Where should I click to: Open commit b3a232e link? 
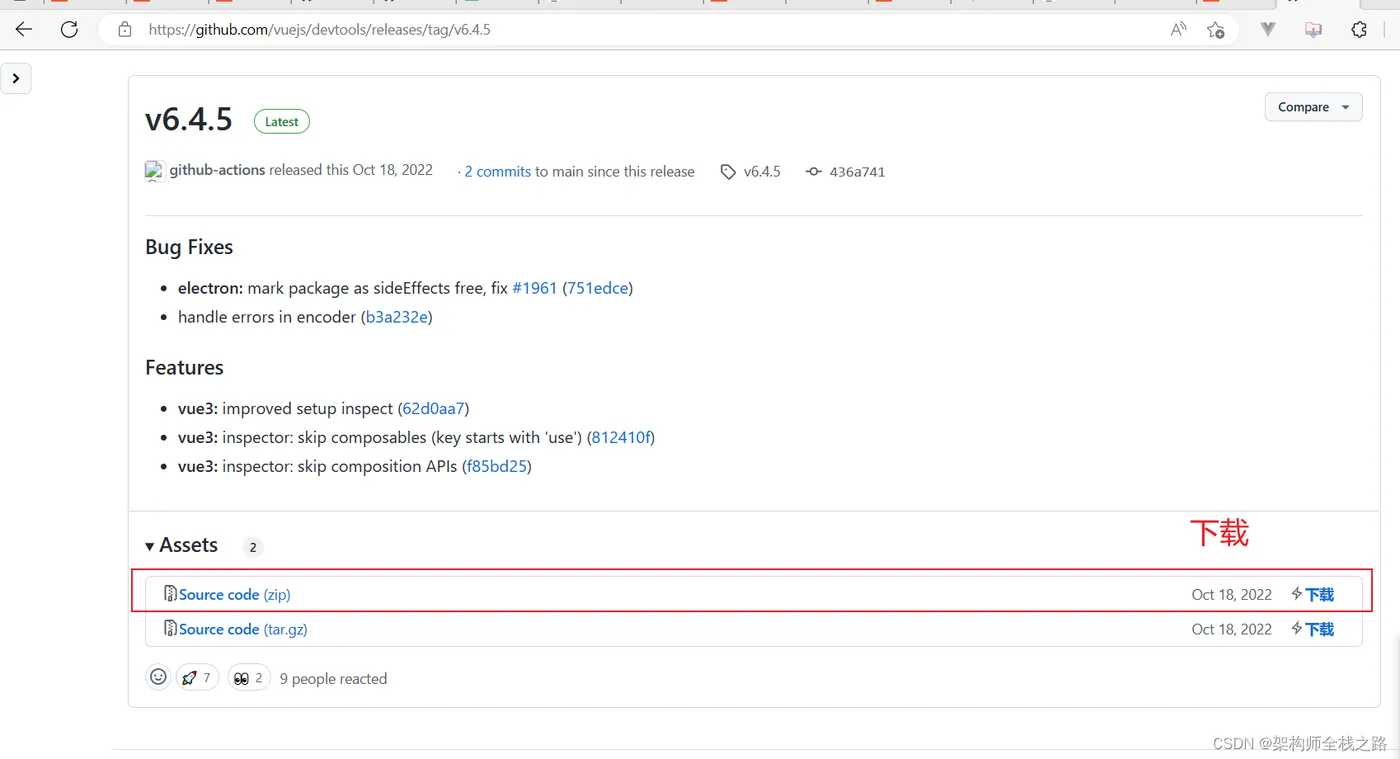point(397,317)
